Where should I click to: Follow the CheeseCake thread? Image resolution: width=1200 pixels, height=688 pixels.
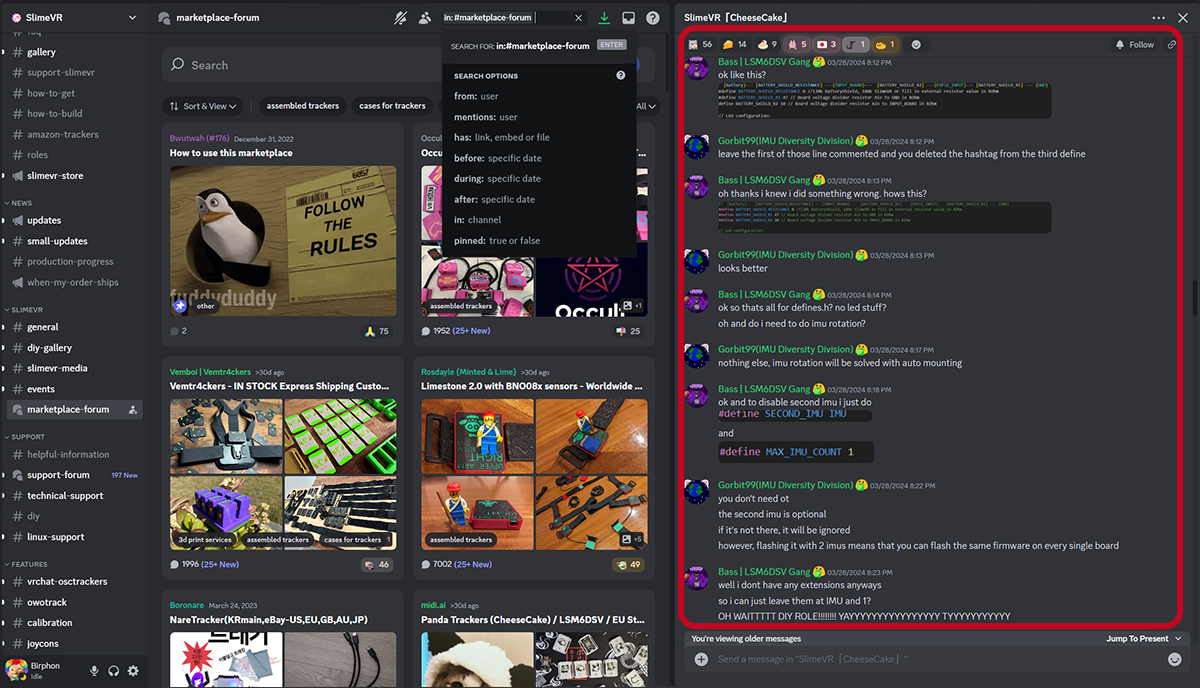[1134, 45]
